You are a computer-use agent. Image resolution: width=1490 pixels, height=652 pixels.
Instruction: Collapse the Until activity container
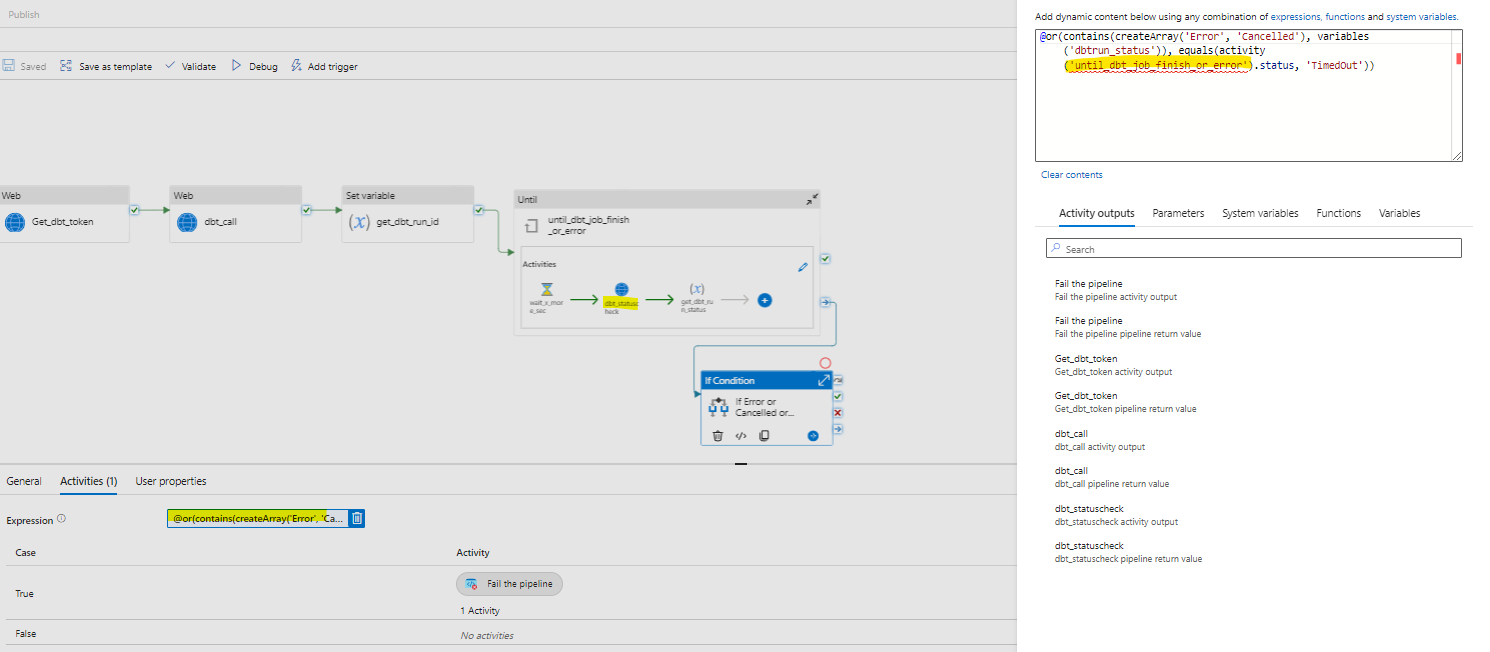(812, 199)
